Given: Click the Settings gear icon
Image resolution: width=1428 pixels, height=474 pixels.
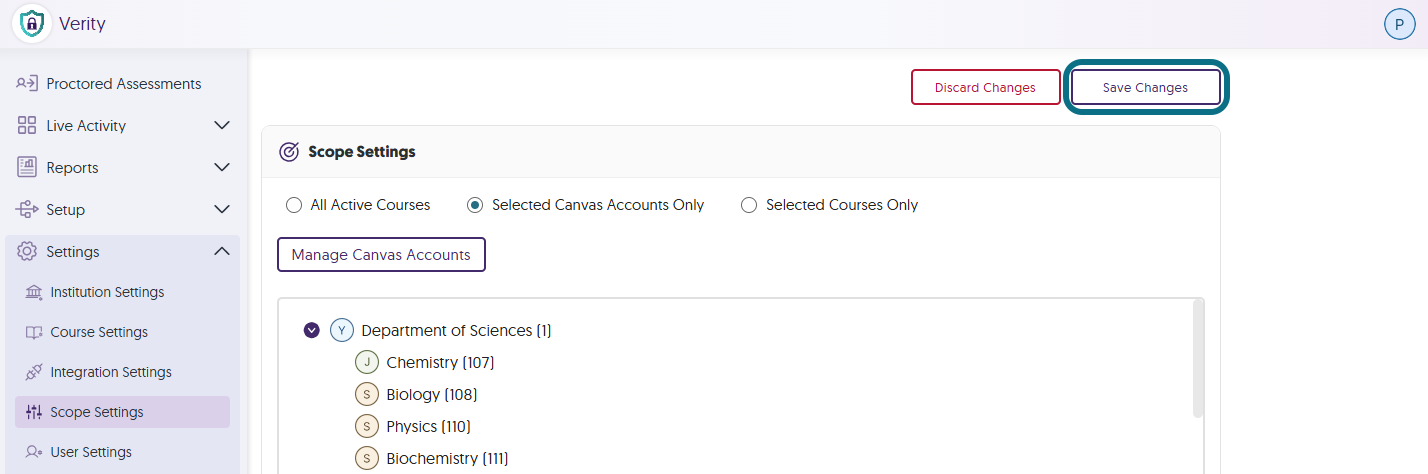Looking at the screenshot, I should pos(27,252).
